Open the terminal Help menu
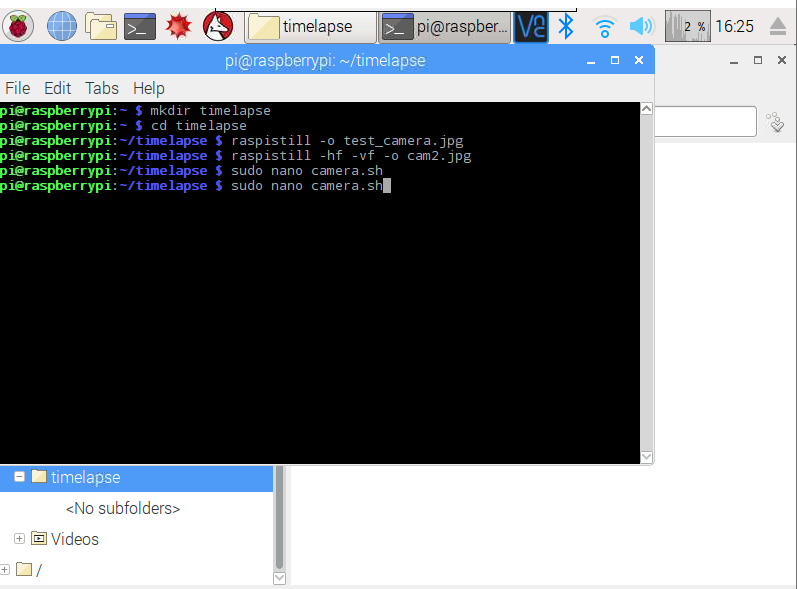 (x=148, y=88)
